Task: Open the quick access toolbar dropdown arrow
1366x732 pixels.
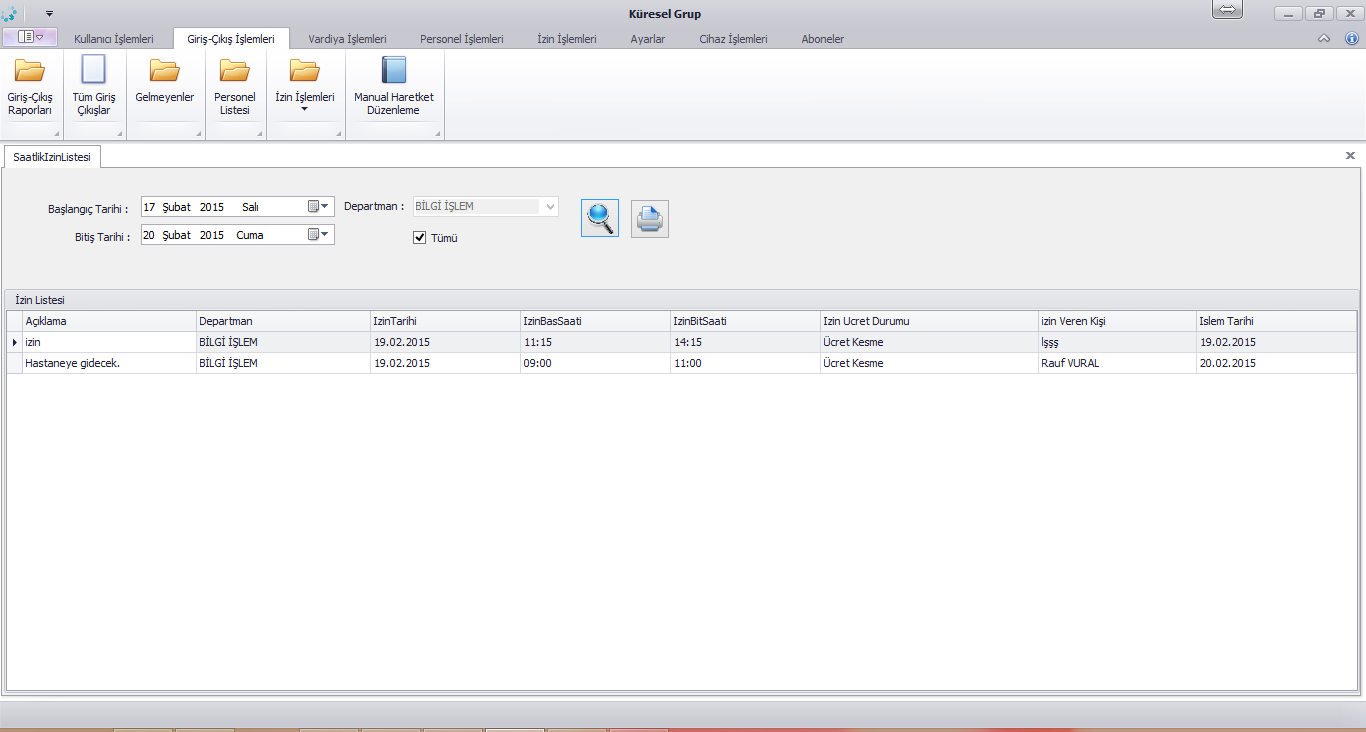Action: click(49, 14)
